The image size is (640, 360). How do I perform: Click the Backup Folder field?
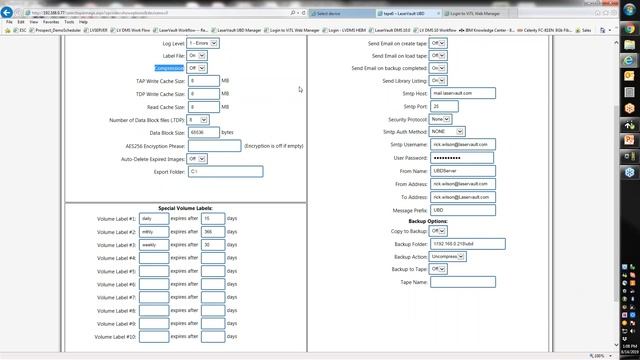click(468, 244)
